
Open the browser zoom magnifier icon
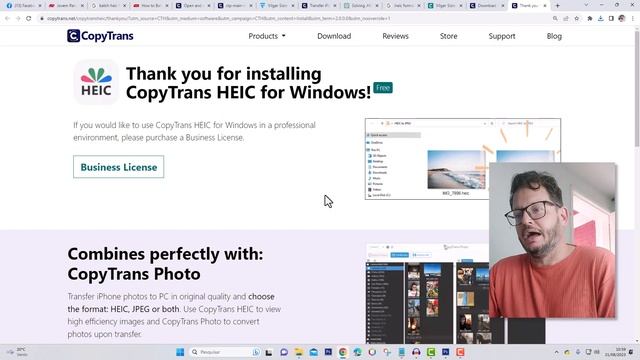coord(555,18)
